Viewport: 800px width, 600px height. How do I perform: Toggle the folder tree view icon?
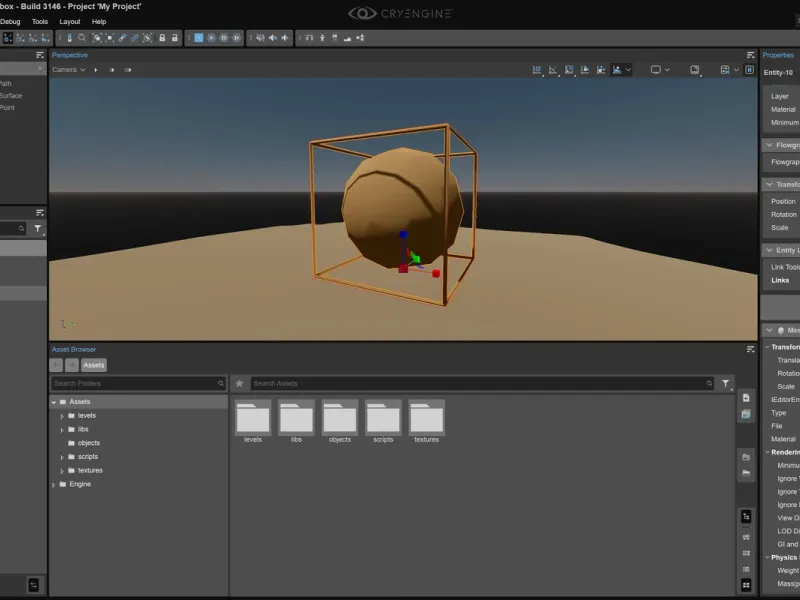[746, 517]
